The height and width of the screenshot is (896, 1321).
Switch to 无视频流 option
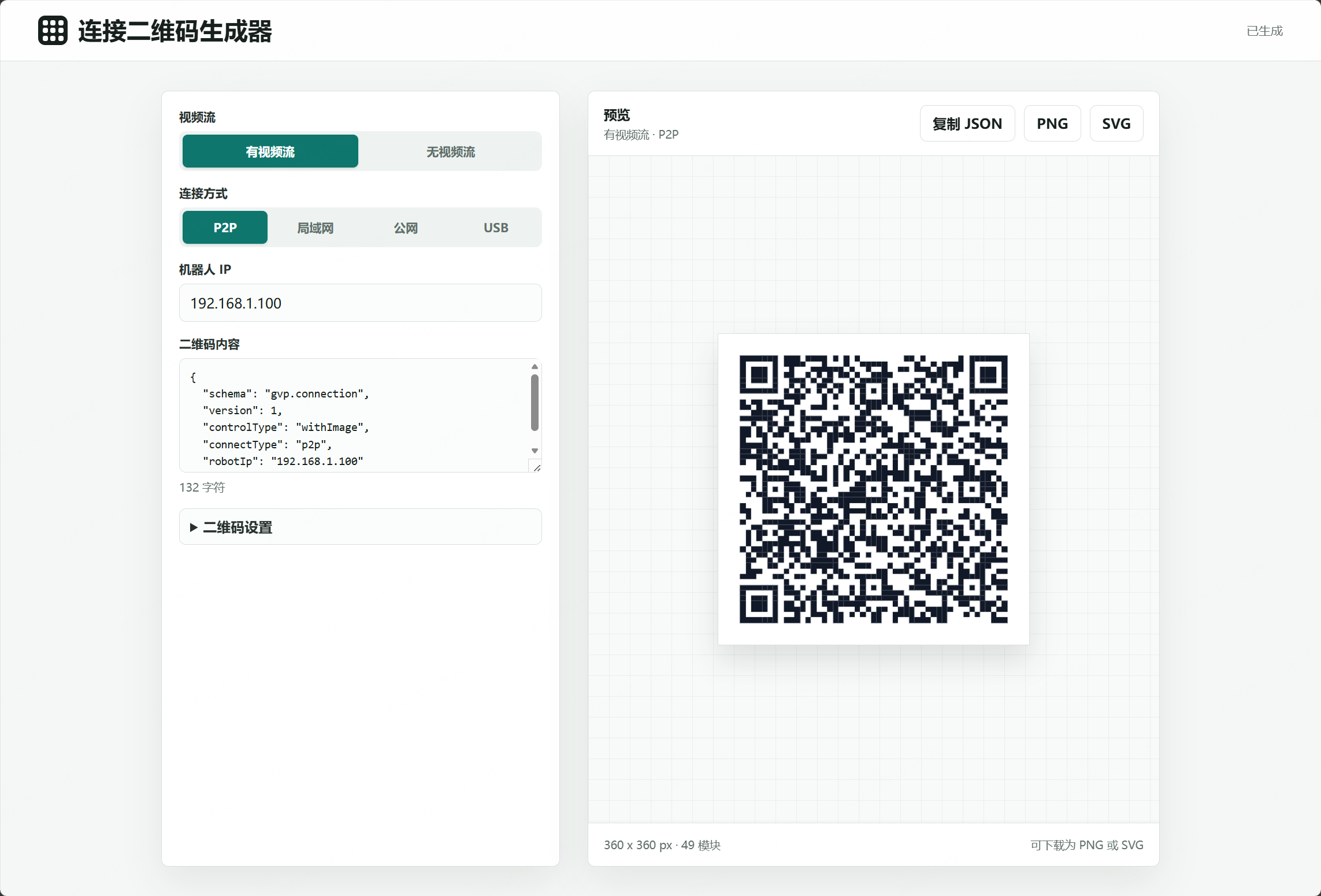pyautogui.click(x=450, y=151)
